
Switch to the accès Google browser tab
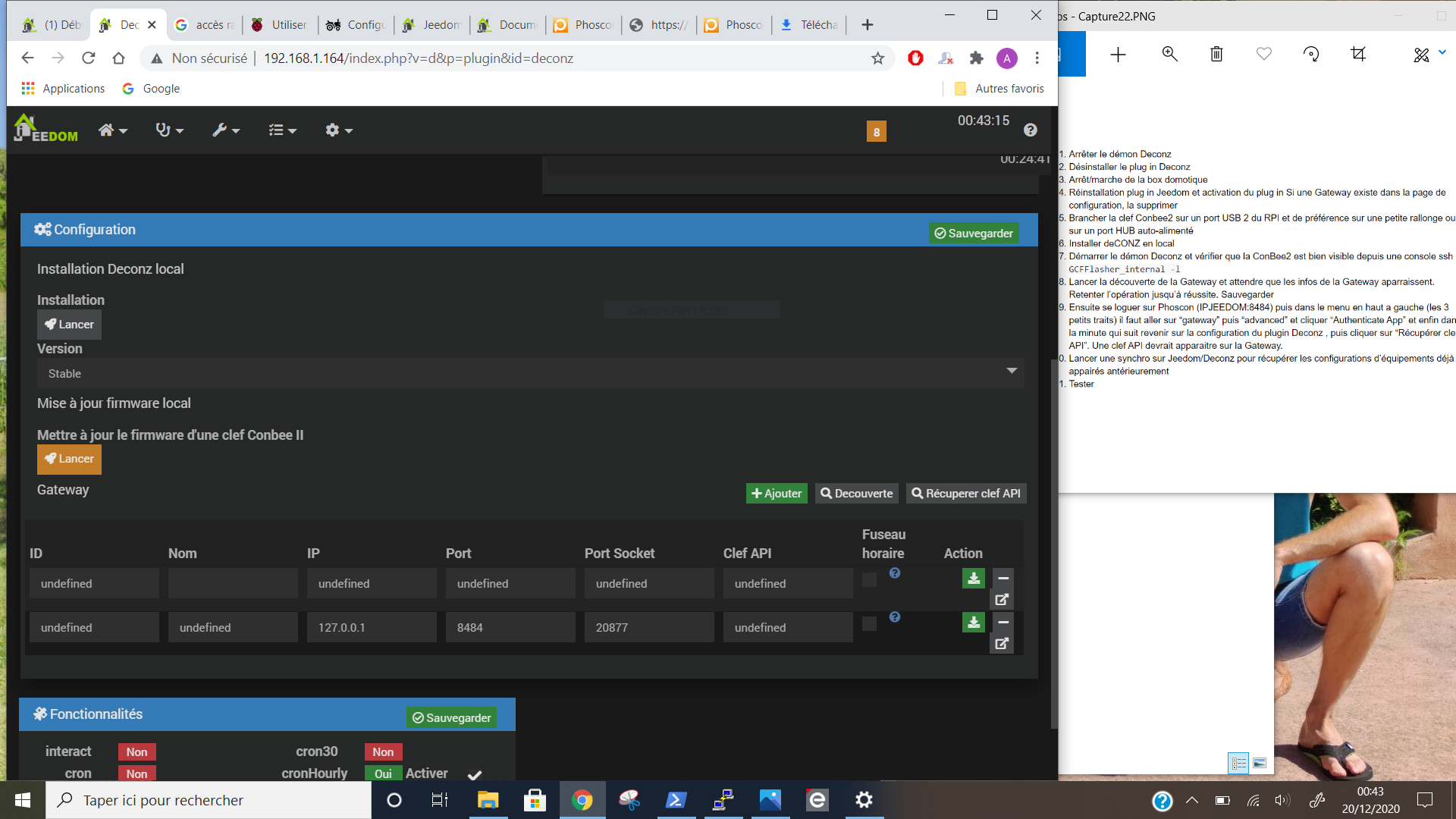pos(205,25)
